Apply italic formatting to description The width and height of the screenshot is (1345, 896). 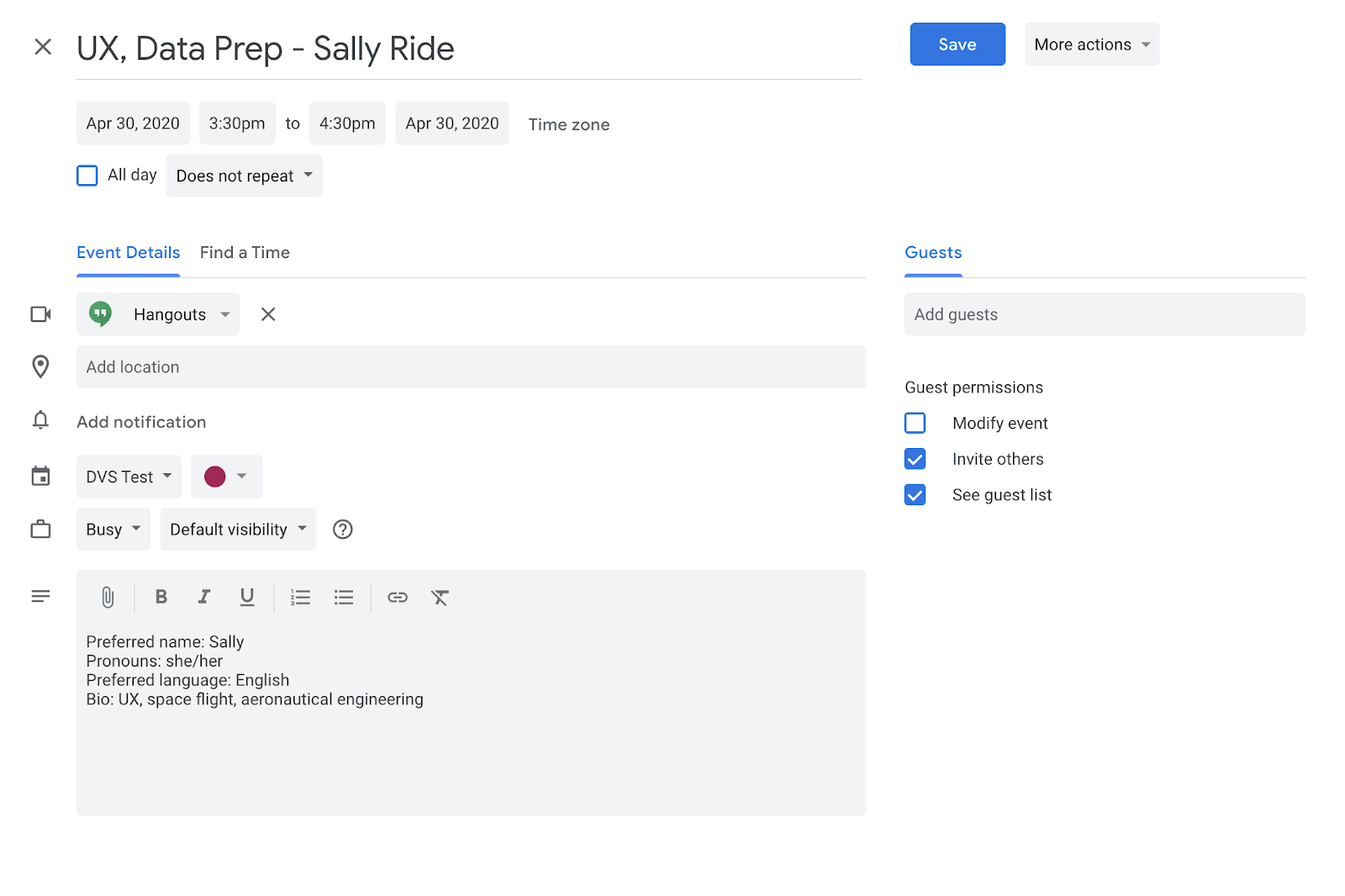tap(203, 597)
